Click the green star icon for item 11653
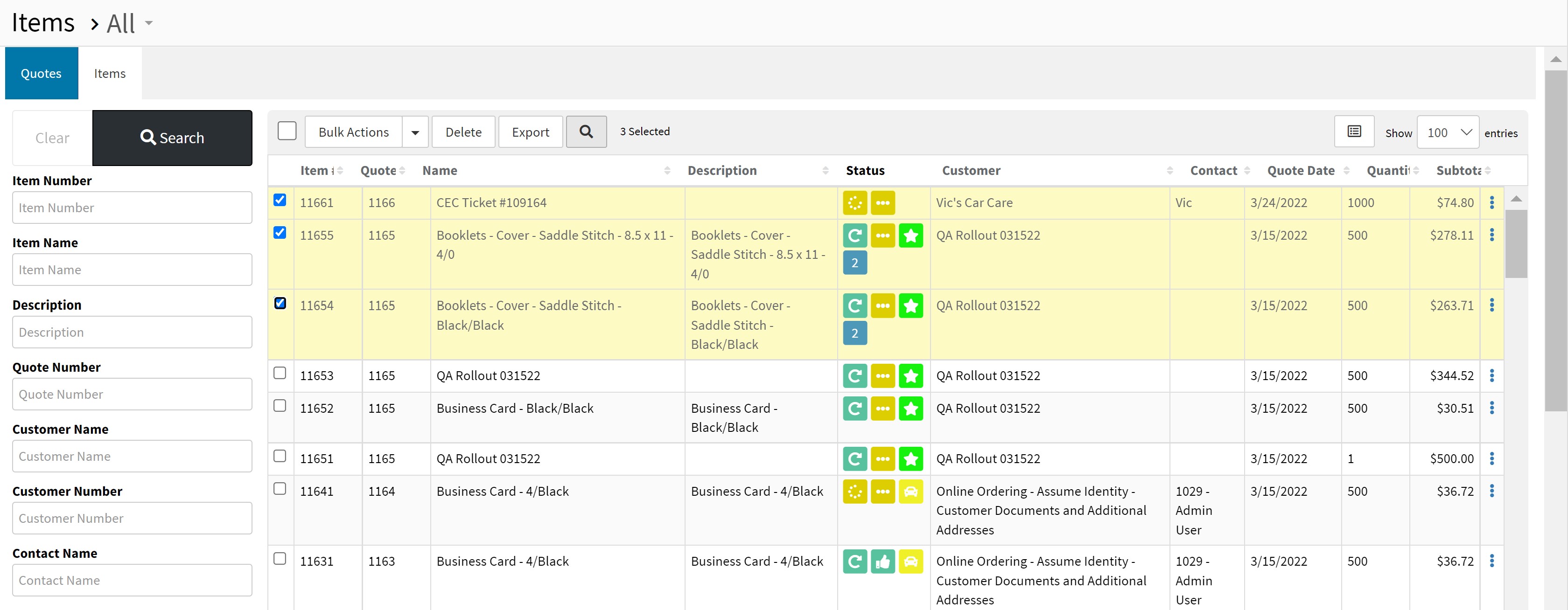This screenshot has width=1568, height=610. tap(910, 376)
